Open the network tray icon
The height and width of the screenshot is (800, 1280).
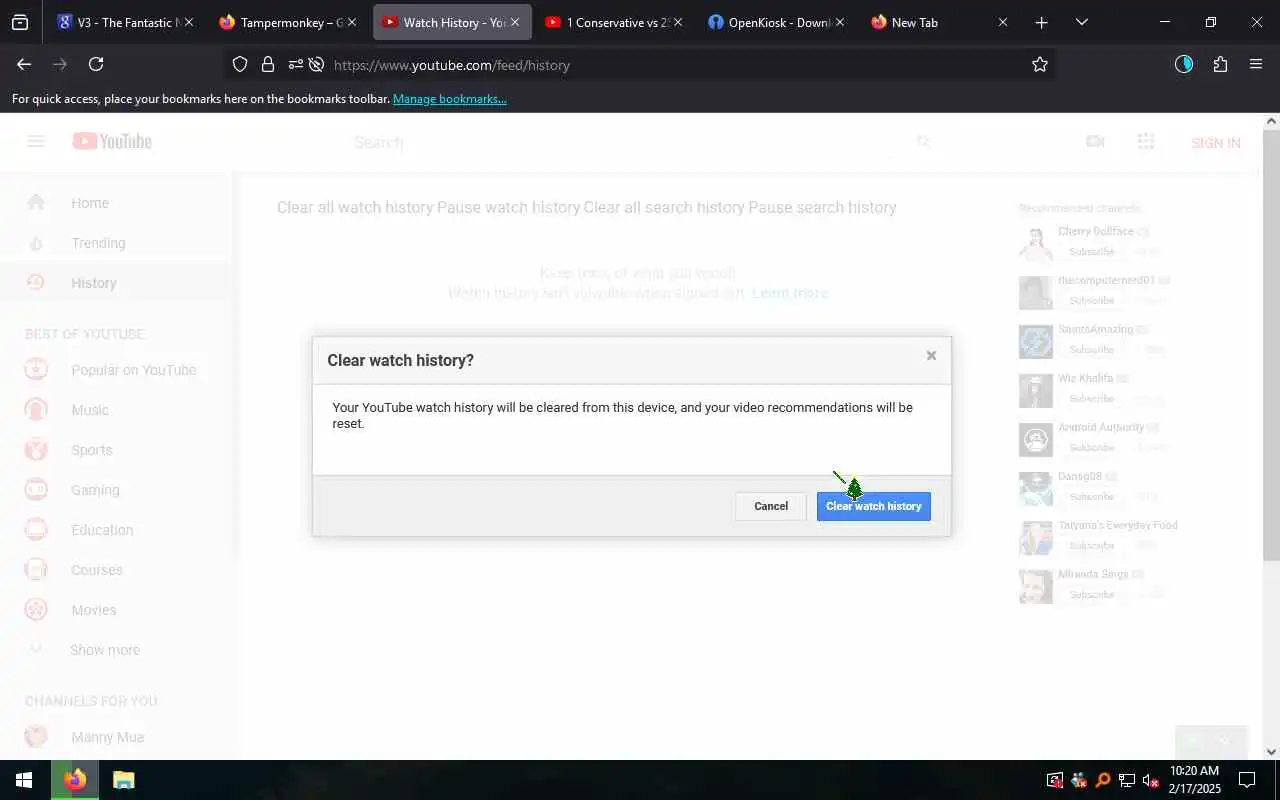[1127, 780]
